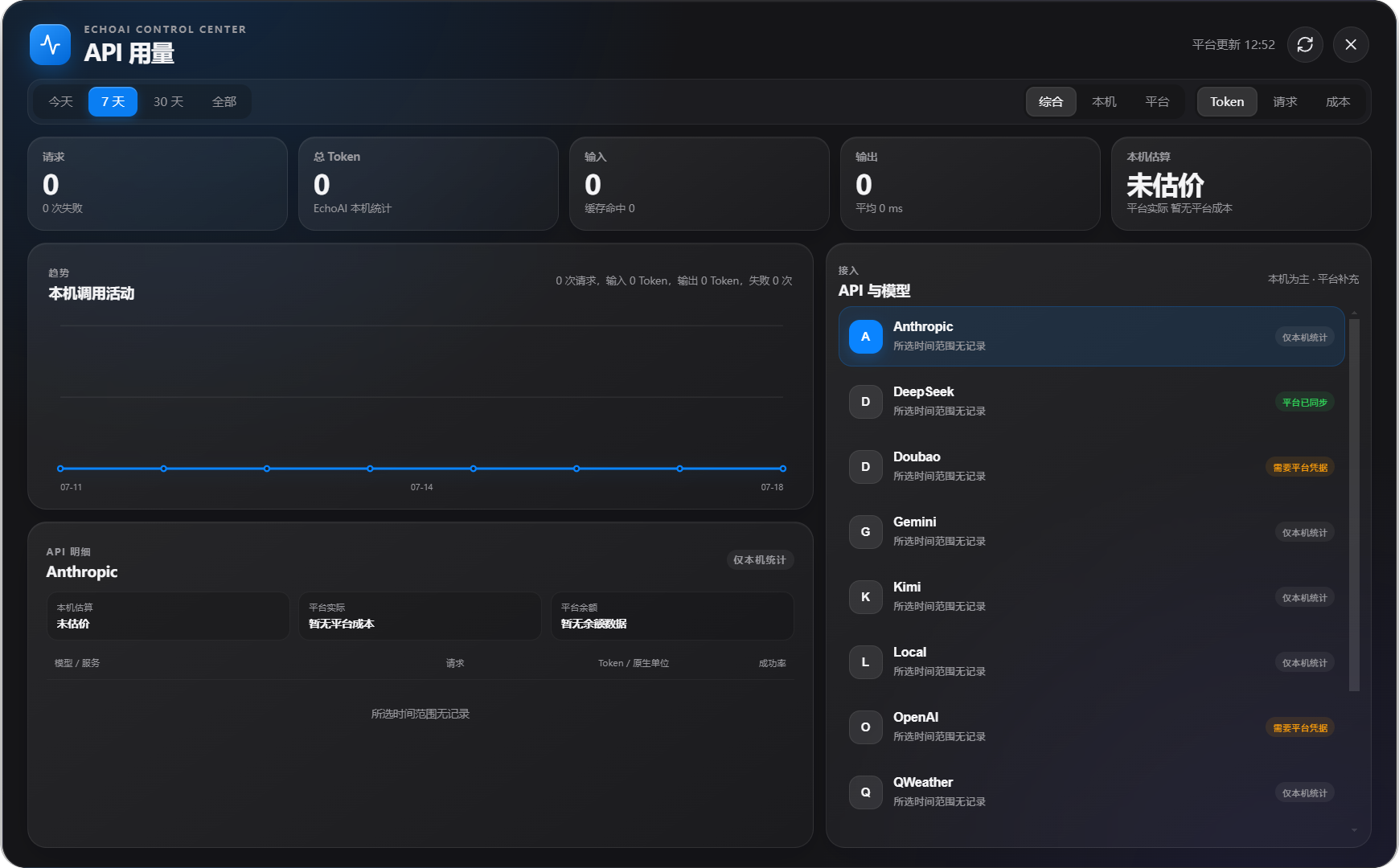Click the 07-14 data point on chart
Viewport: 1399px width, 868px height.
[370, 469]
